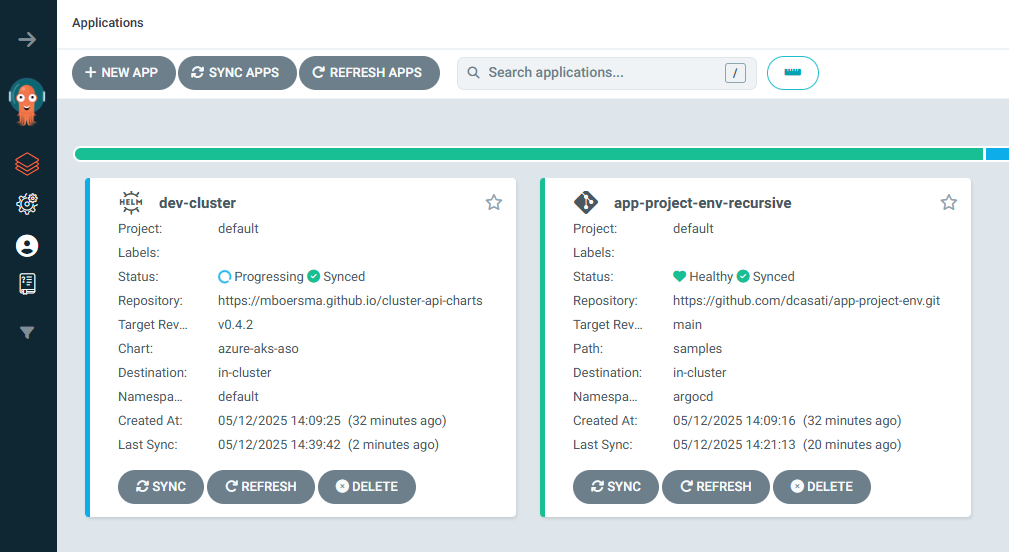Refresh the dev-cluster application

click(261, 487)
